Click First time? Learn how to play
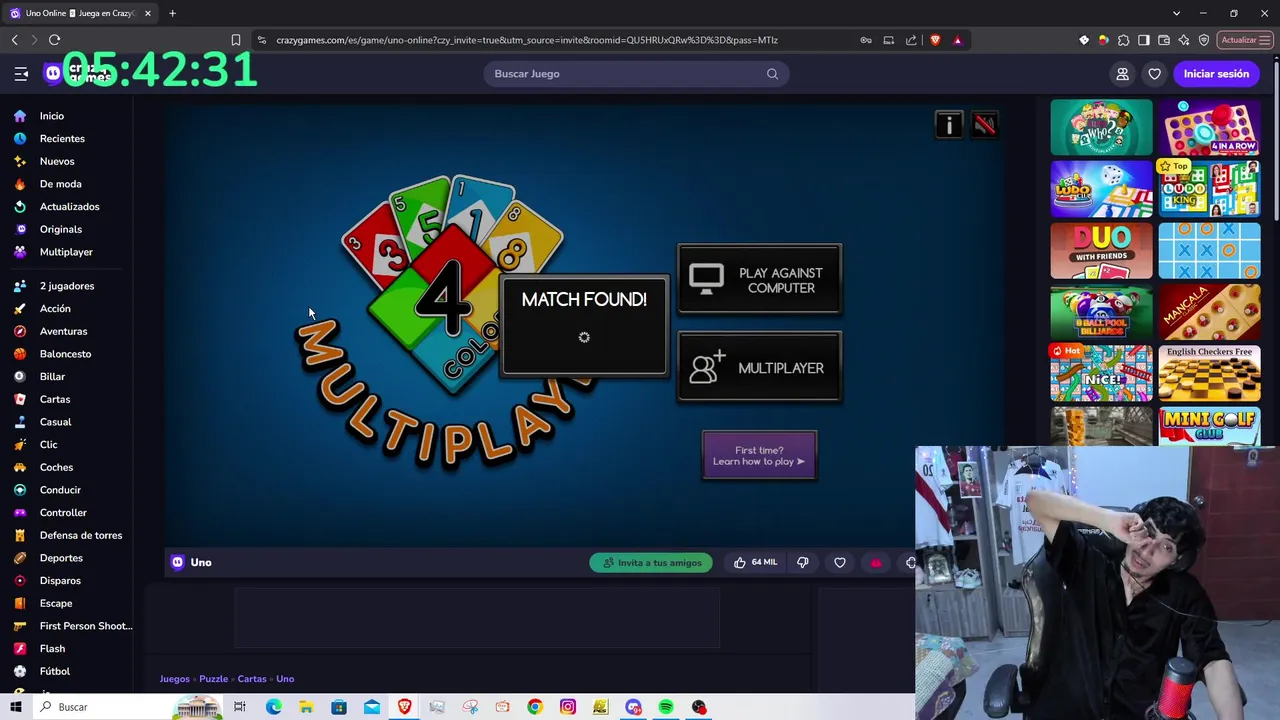Image resolution: width=1280 pixels, height=720 pixels. click(760, 455)
